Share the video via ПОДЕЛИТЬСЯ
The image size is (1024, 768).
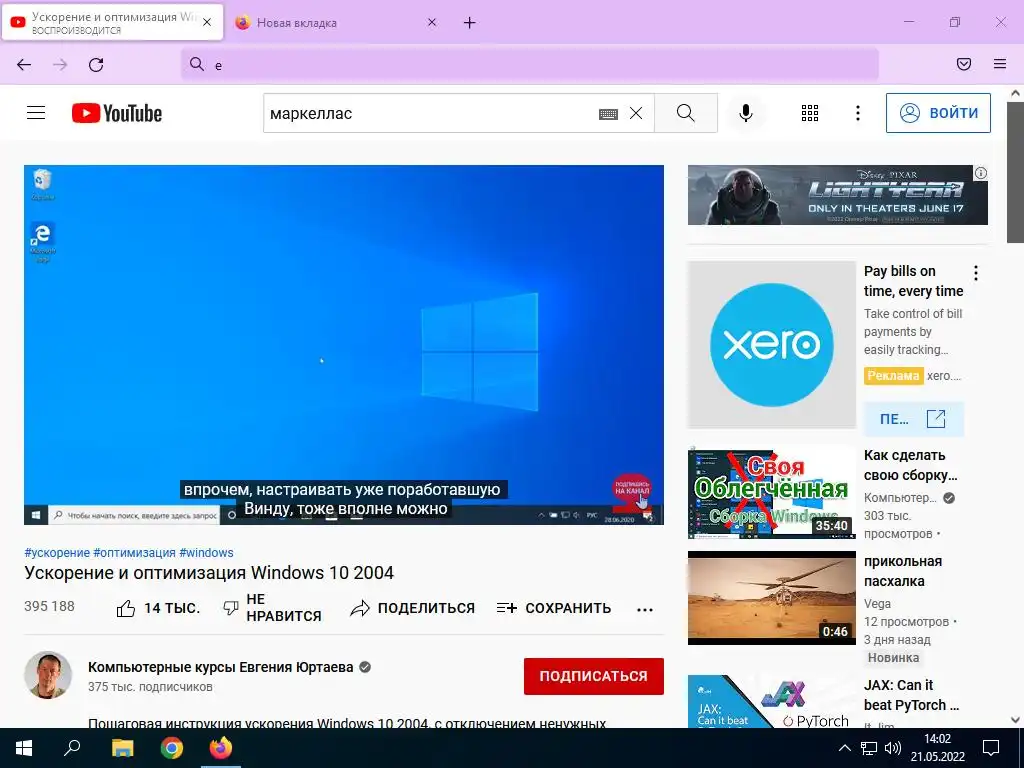[412, 608]
